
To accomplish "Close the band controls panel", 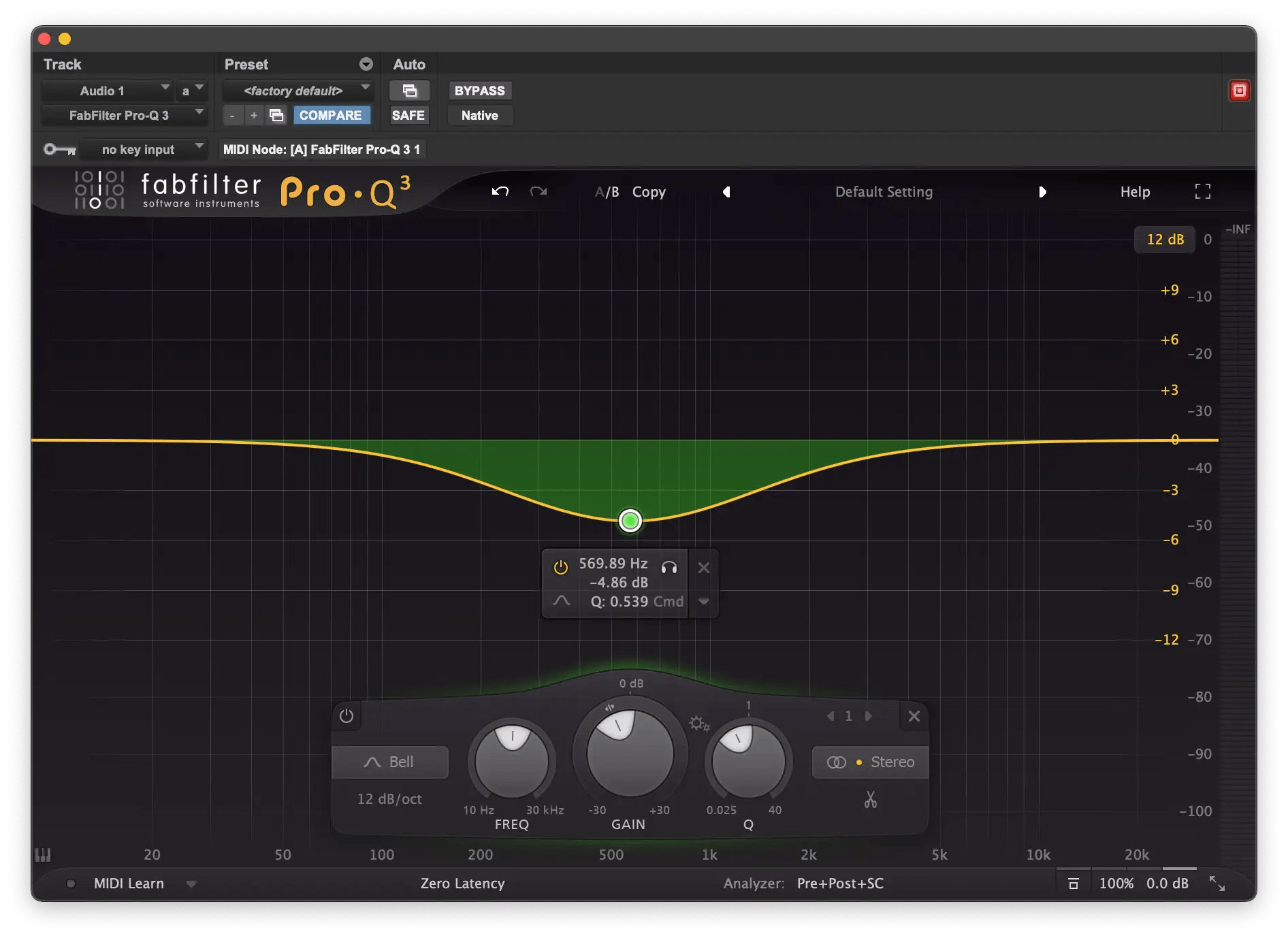I will click(914, 716).
